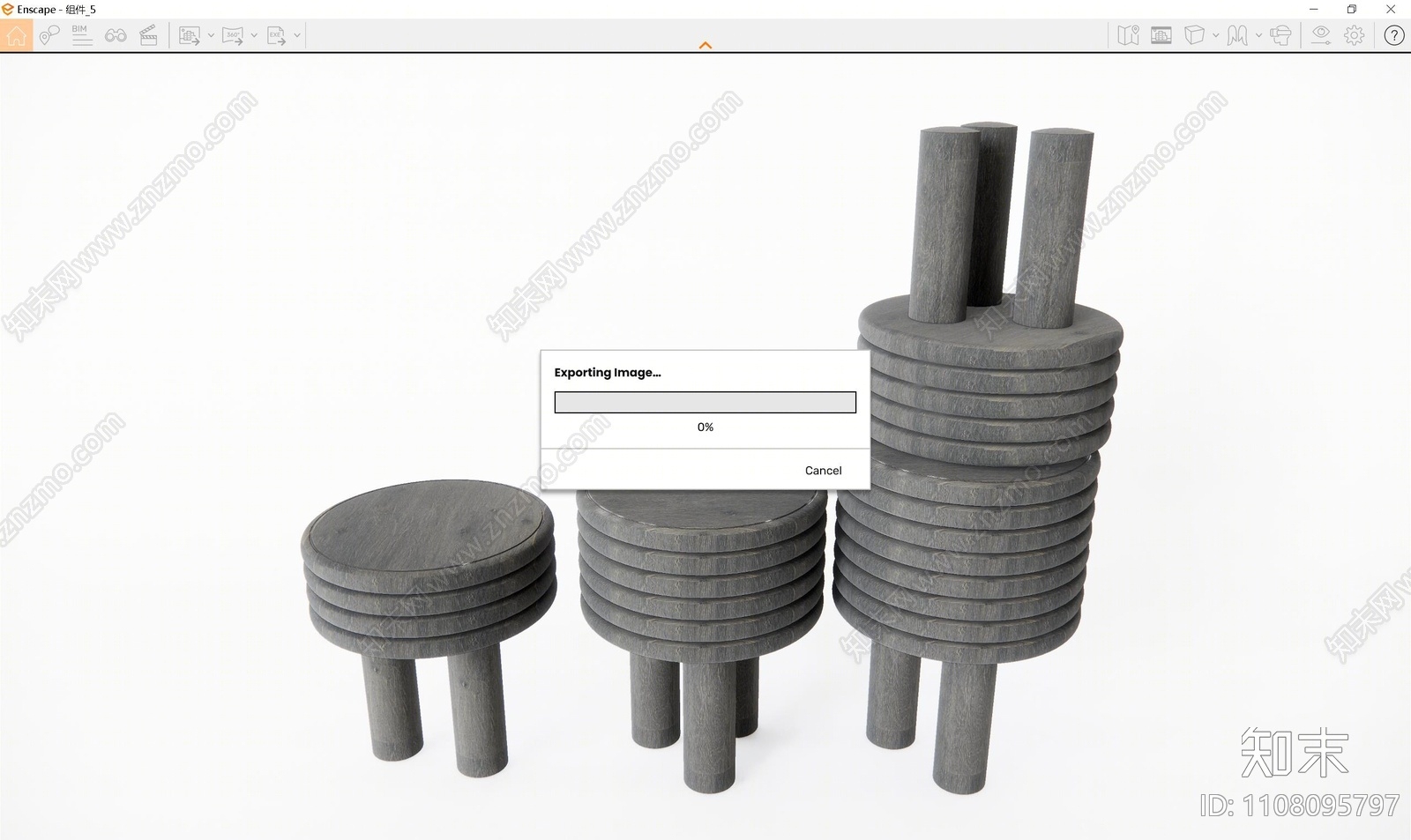
Task: Close the Enscape window
Action: 1391,10
